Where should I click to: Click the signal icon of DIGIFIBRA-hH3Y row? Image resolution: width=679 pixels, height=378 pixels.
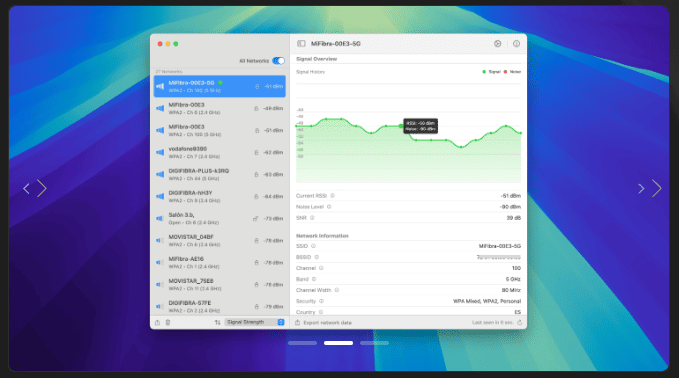coord(160,197)
